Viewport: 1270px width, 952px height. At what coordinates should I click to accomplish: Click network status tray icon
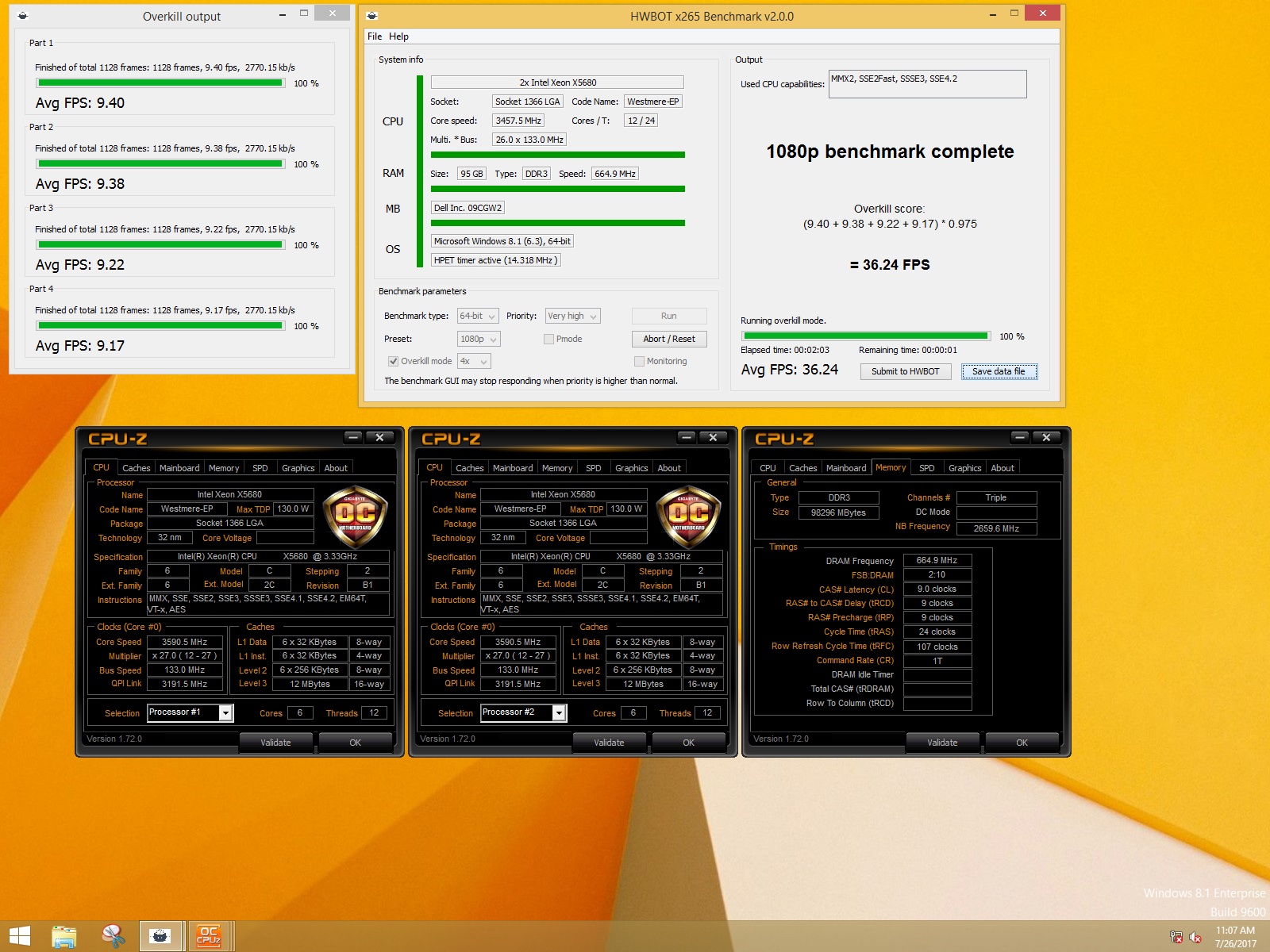(x=1176, y=937)
